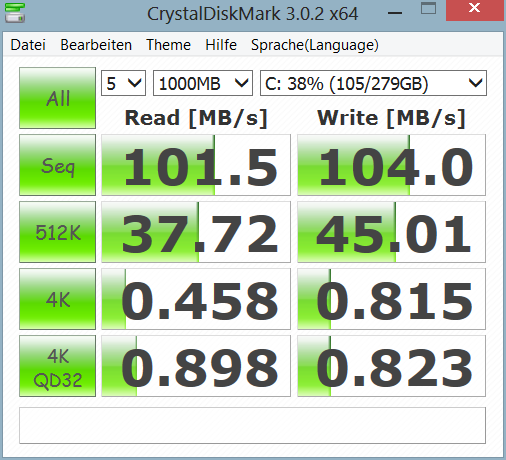The width and height of the screenshot is (506, 460).
Task: Start the 512K random test
Action: (57, 232)
